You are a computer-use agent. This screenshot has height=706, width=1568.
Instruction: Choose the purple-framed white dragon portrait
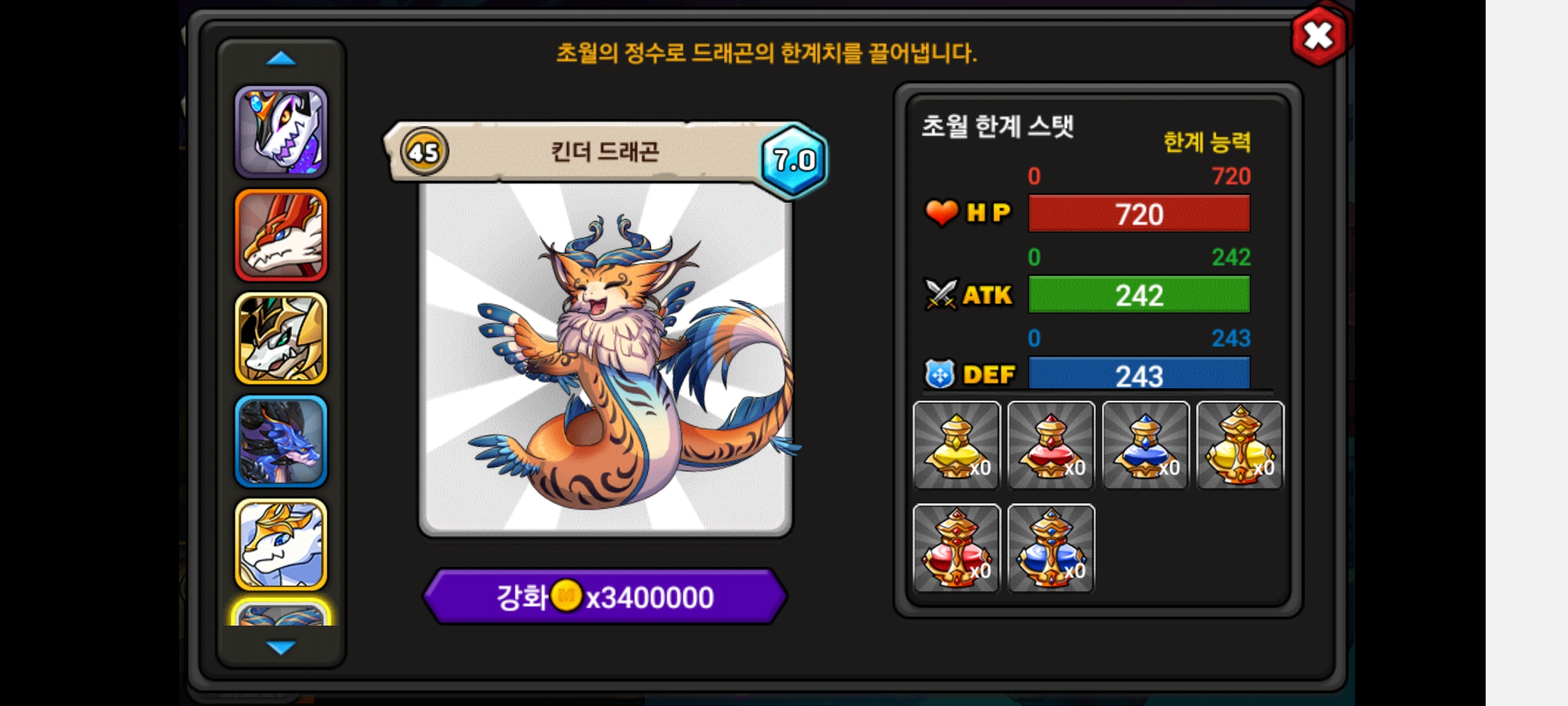(x=281, y=131)
